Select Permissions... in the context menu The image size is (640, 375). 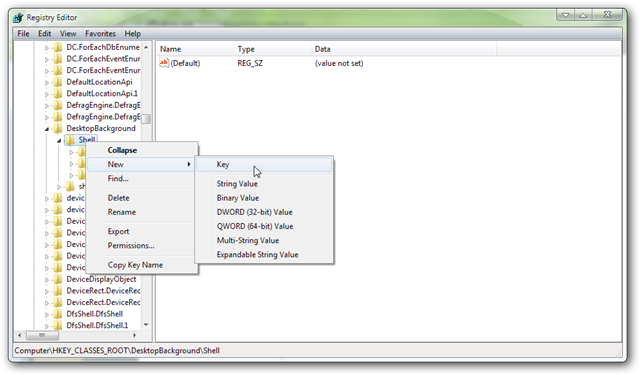(141, 246)
